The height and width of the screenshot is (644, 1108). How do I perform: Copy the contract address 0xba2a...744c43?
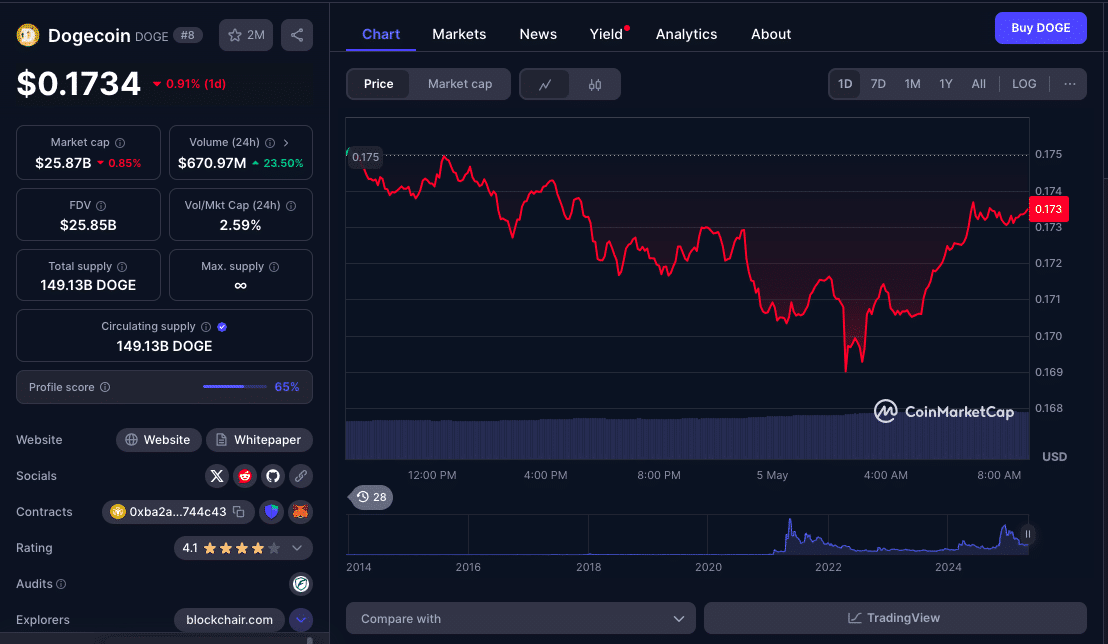coord(239,512)
